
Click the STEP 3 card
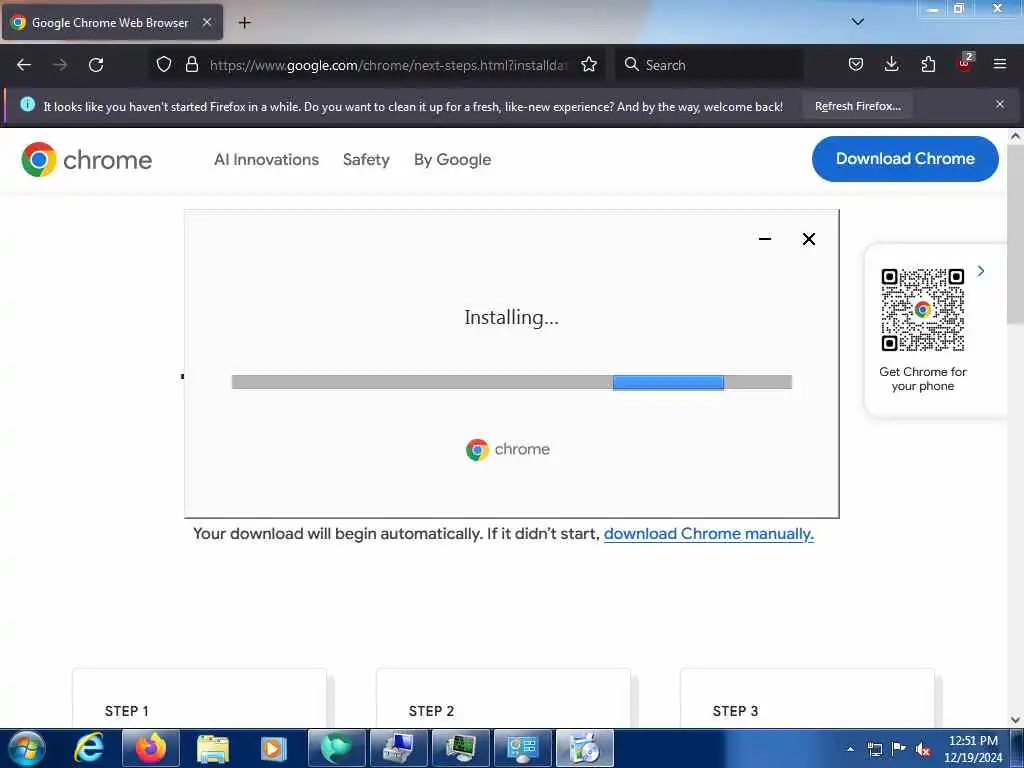(x=807, y=697)
